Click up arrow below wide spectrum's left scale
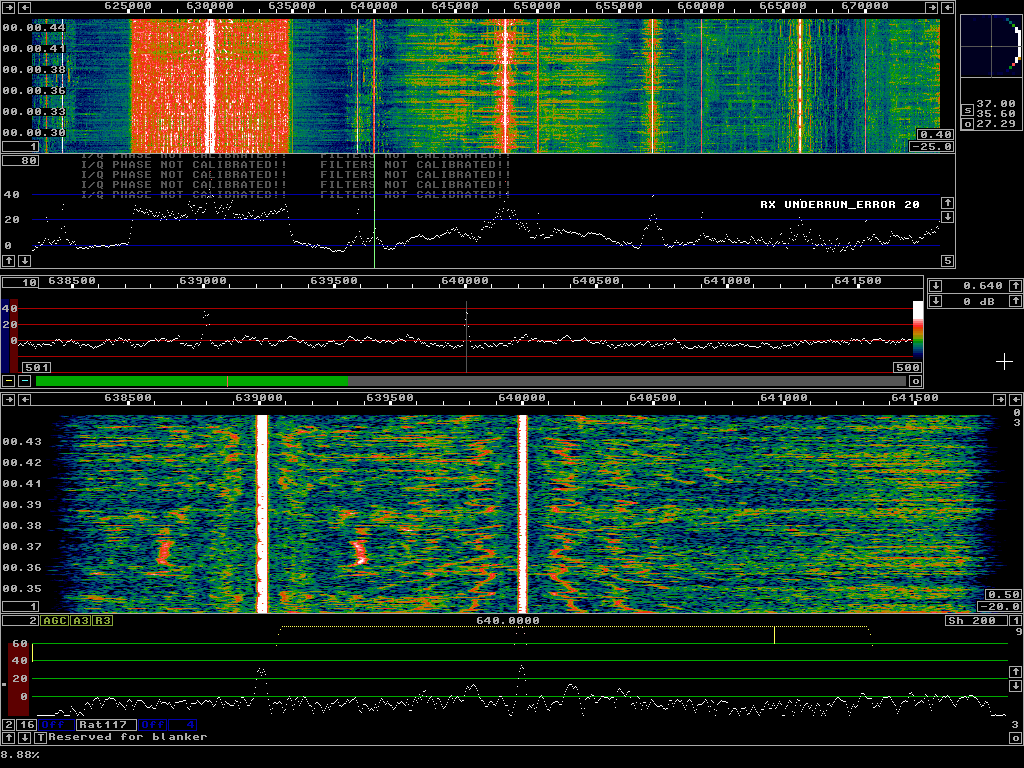Image resolution: width=1024 pixels, height=768 pixels. [8, 261]
